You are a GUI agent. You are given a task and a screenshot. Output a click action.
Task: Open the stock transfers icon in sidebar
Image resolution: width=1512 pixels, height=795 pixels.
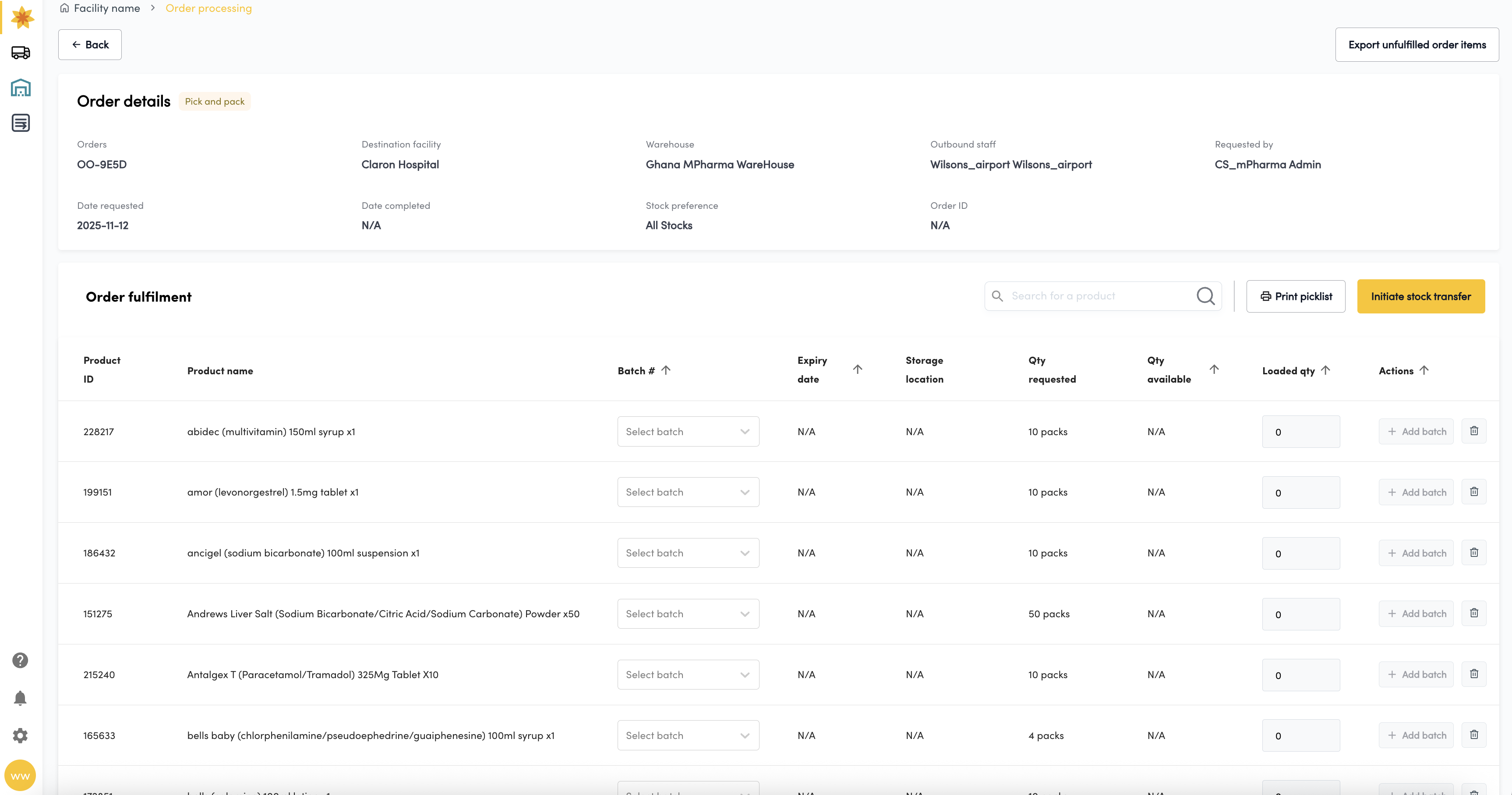click(x=21, y=123)
